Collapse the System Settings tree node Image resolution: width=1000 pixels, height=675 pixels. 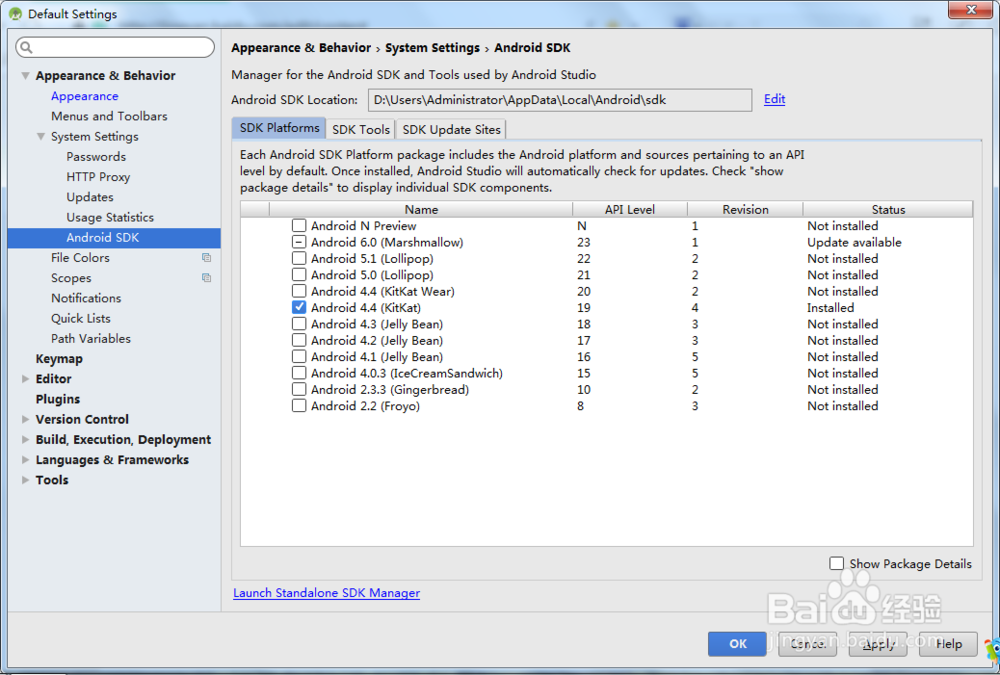pos(41,137)
